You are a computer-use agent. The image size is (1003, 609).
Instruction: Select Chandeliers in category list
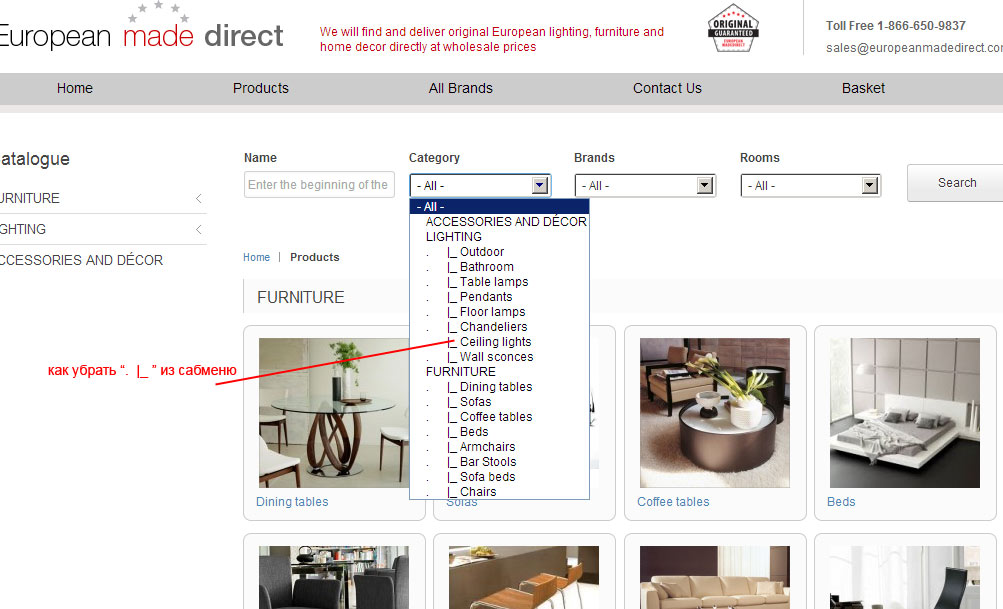(x=493, y=327)
